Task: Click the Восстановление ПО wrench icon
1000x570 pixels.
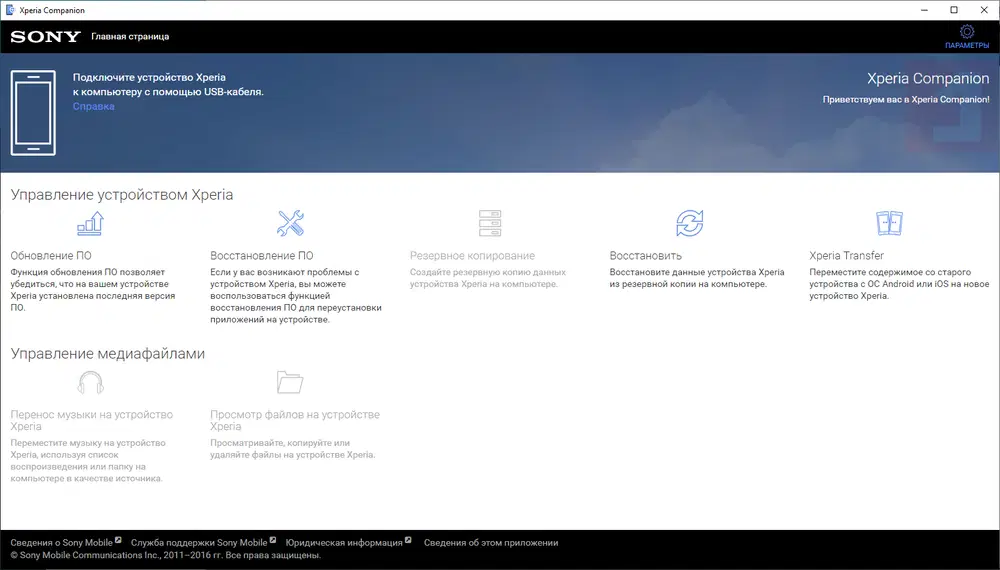Action: pos(290,223)
